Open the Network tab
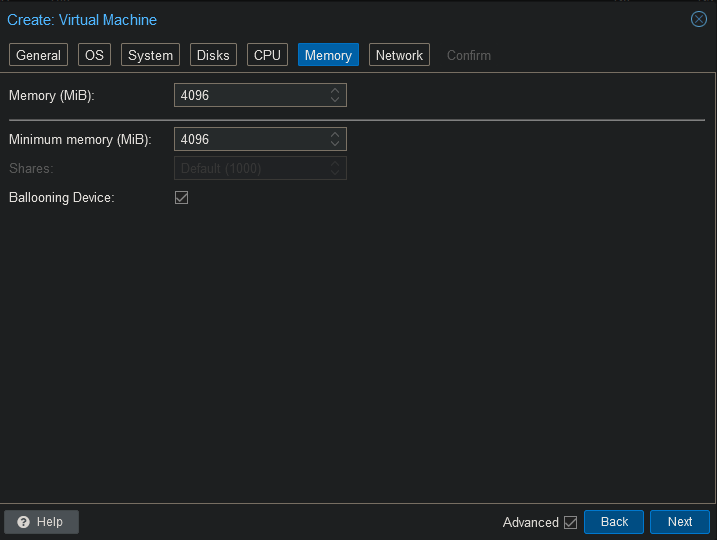Viewport: 717px width, 540px height. (399, 55)
